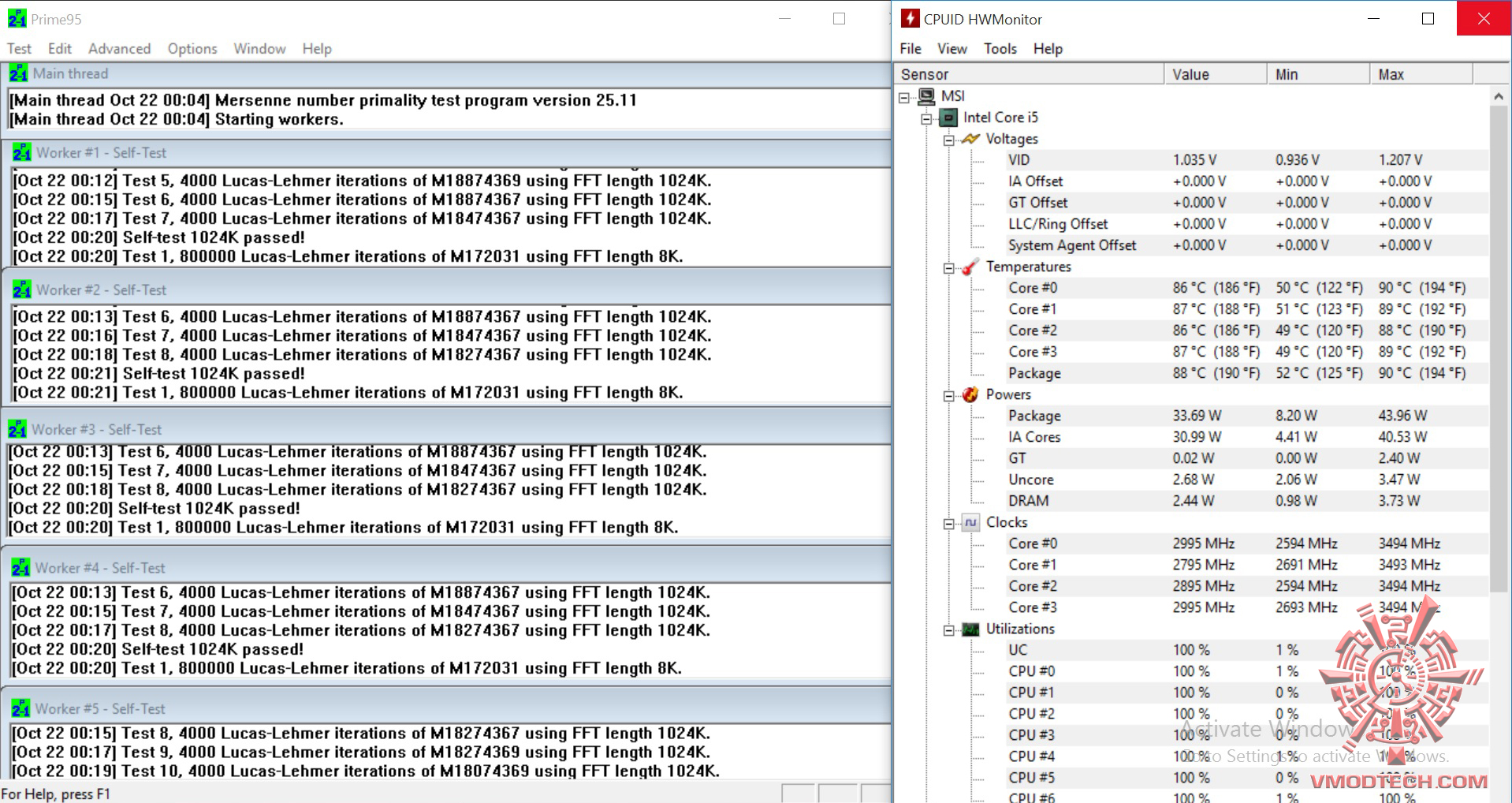Click the Worker #1 Self-Test window icon

click(x=22, y=152)
